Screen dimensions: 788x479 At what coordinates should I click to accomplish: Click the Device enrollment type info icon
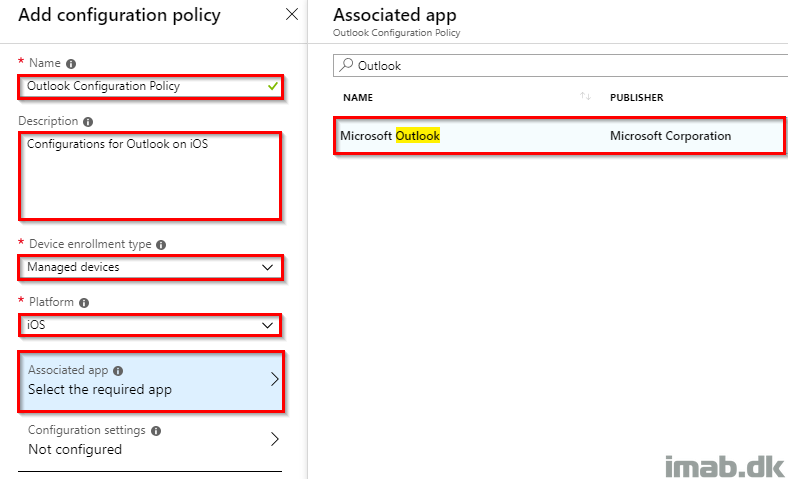point(161,245)
